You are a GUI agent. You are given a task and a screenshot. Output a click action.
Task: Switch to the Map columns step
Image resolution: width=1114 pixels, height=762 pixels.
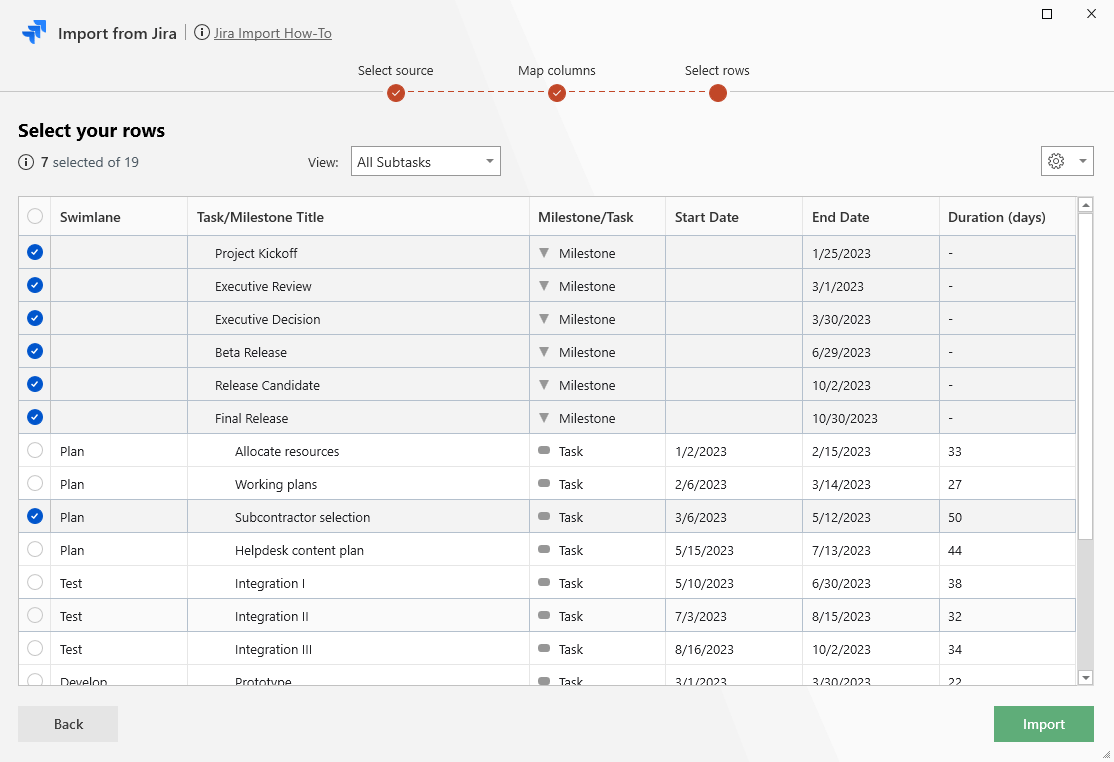pos(557,92)
